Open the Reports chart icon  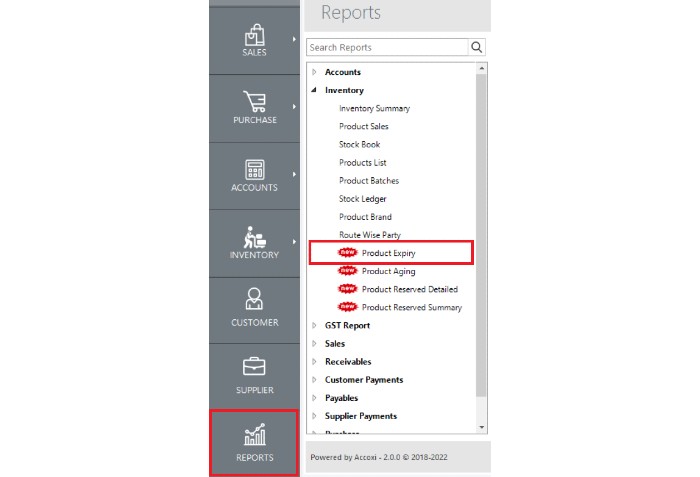254,435
